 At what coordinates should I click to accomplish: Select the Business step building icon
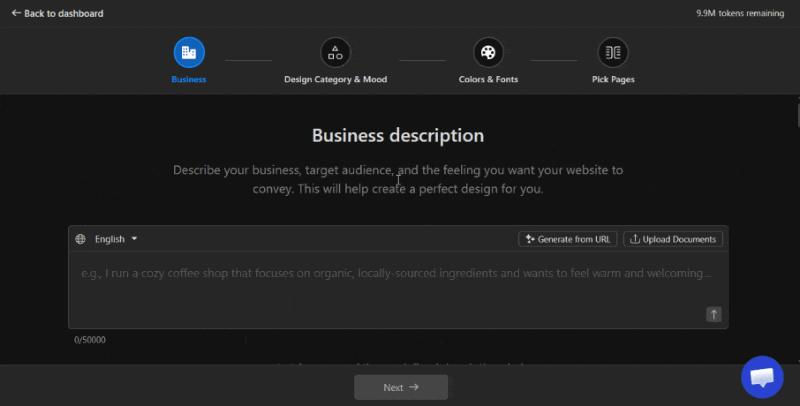pos(189,52)
